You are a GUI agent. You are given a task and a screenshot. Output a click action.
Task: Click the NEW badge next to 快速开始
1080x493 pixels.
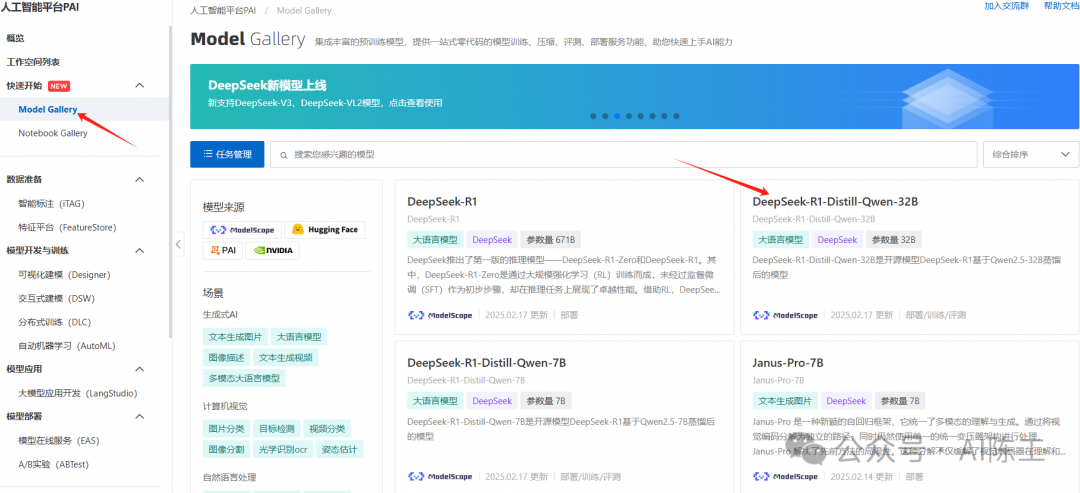tap(59, 86)
